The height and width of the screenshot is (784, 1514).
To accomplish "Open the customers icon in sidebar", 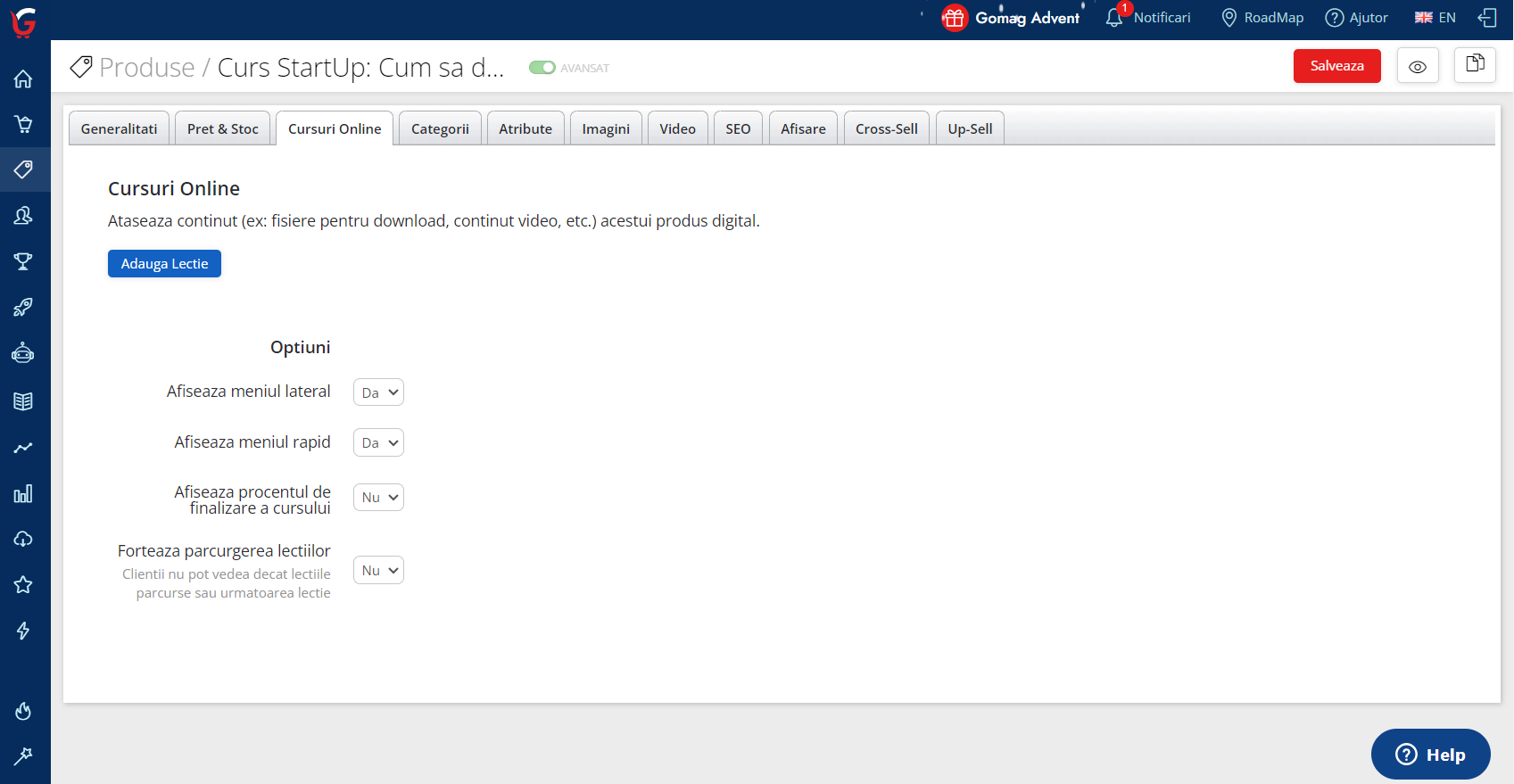I will click(23, 215).
